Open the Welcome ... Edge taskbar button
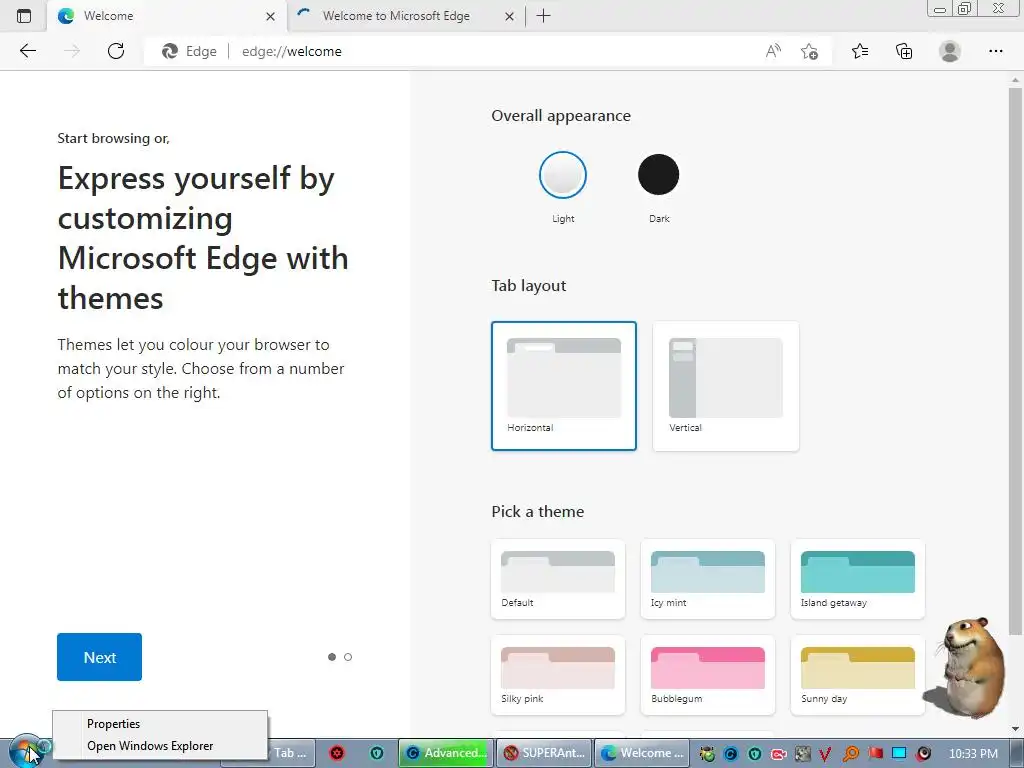Image resolution: width=1024 pixels, height=768 pixels. [x=642, y=753]
